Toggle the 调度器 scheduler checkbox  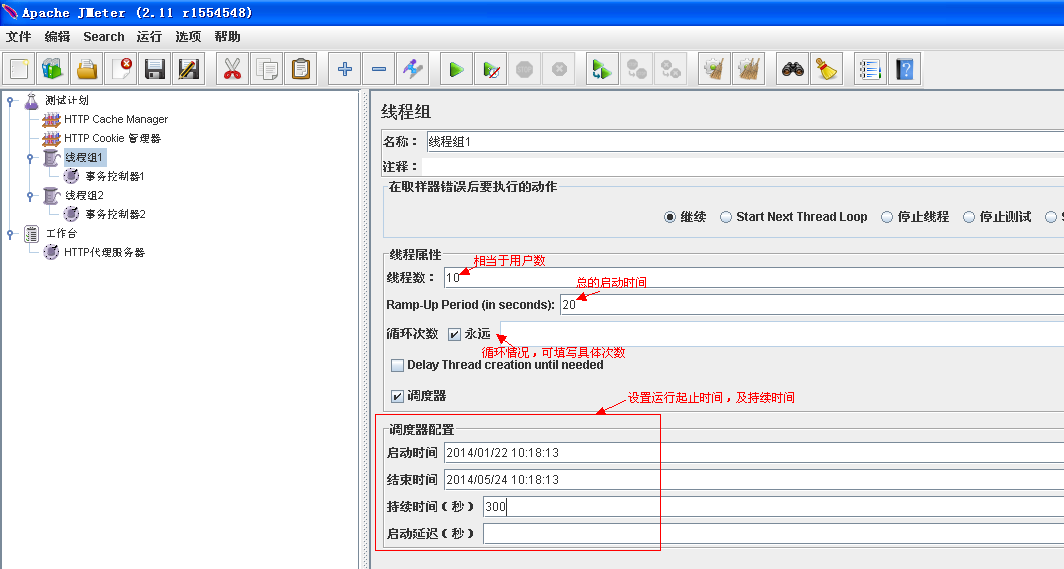398,396
